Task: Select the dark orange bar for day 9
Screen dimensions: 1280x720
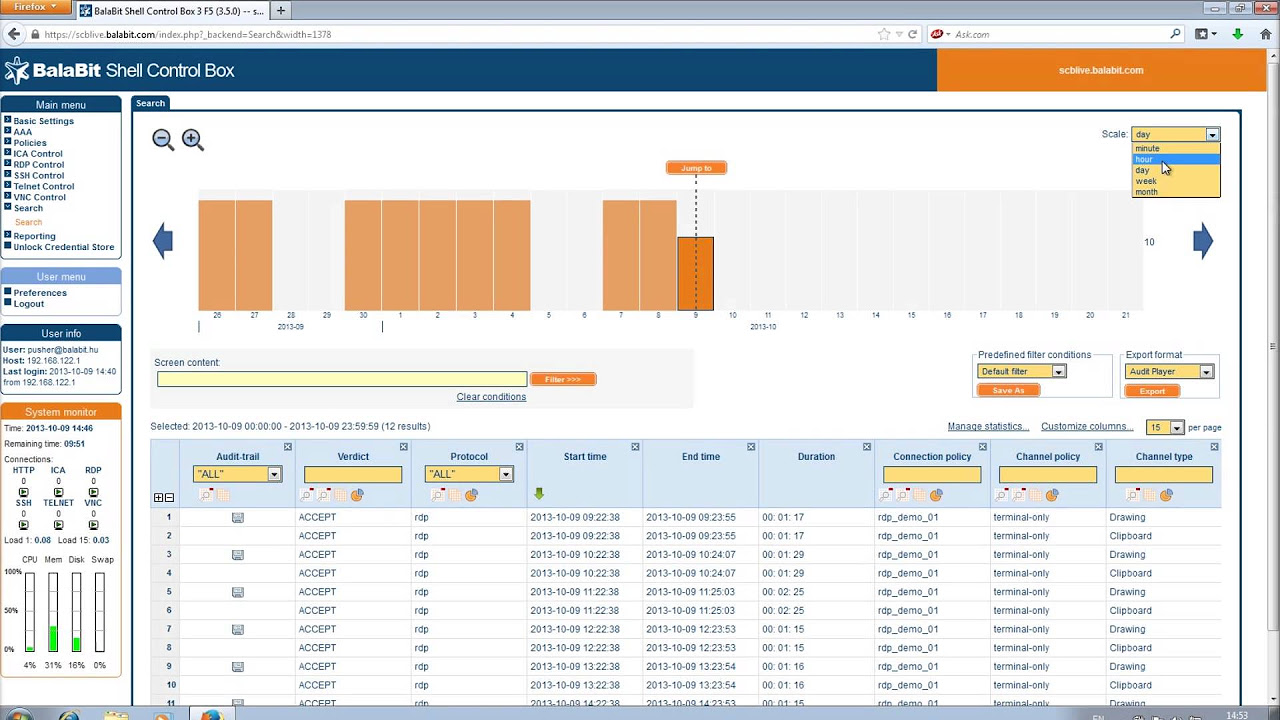Action: 695,274
